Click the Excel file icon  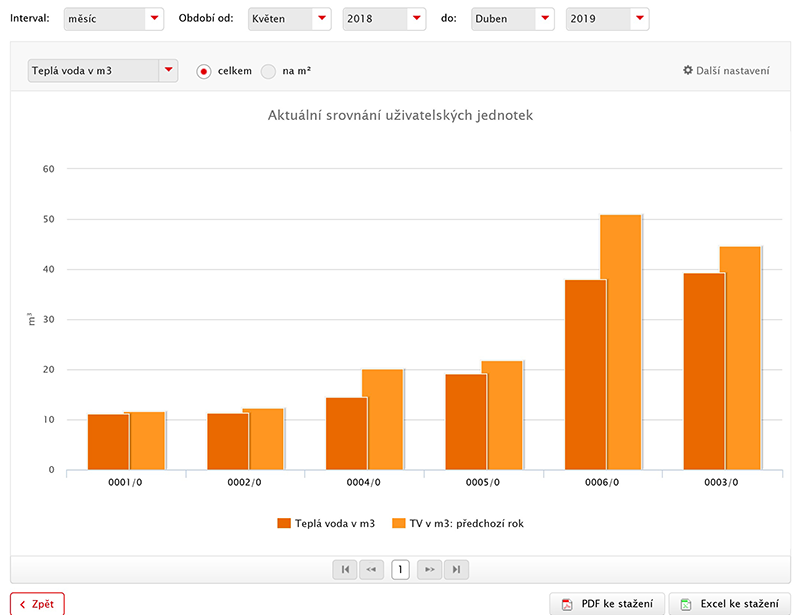(685, 604)
